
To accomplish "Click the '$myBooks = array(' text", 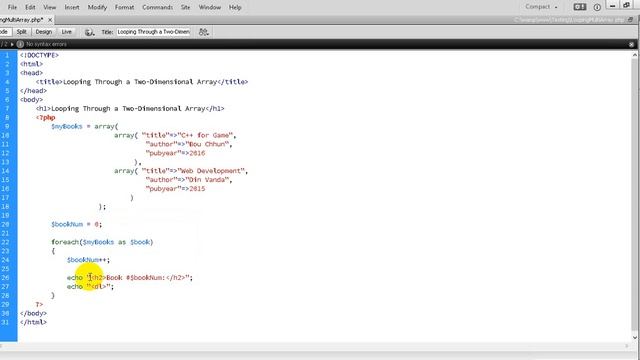I will pos(84,127).
